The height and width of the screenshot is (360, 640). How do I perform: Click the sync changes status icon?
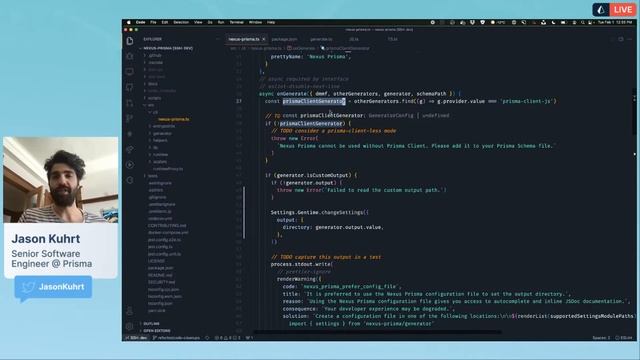point(207,338)
